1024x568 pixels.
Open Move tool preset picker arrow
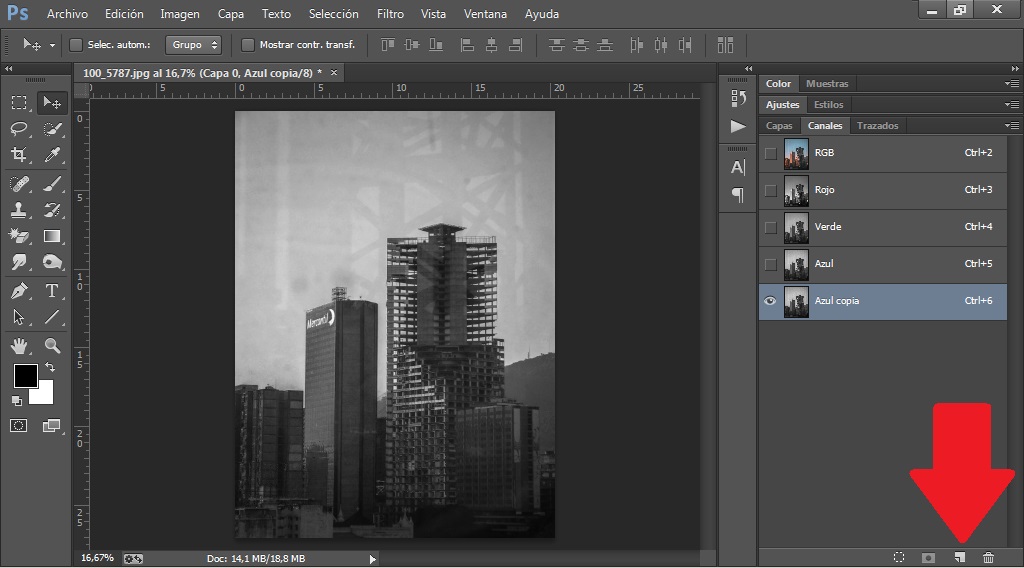click(x=52, y=45)
